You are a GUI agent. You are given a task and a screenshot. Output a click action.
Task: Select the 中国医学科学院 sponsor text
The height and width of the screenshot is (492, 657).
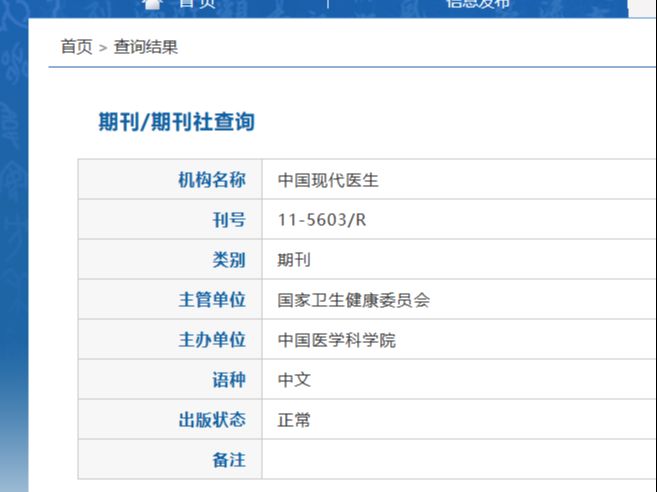pyautogui.click(x=336, y=340)
